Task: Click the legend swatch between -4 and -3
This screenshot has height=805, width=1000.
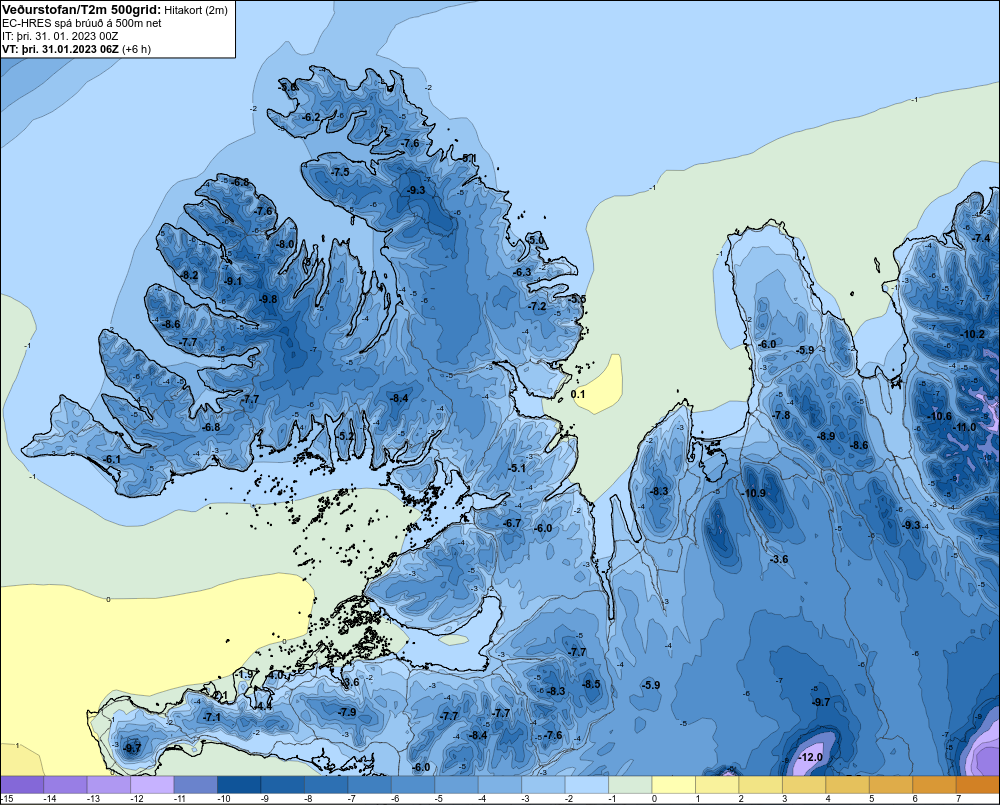Action: [500, 785]
